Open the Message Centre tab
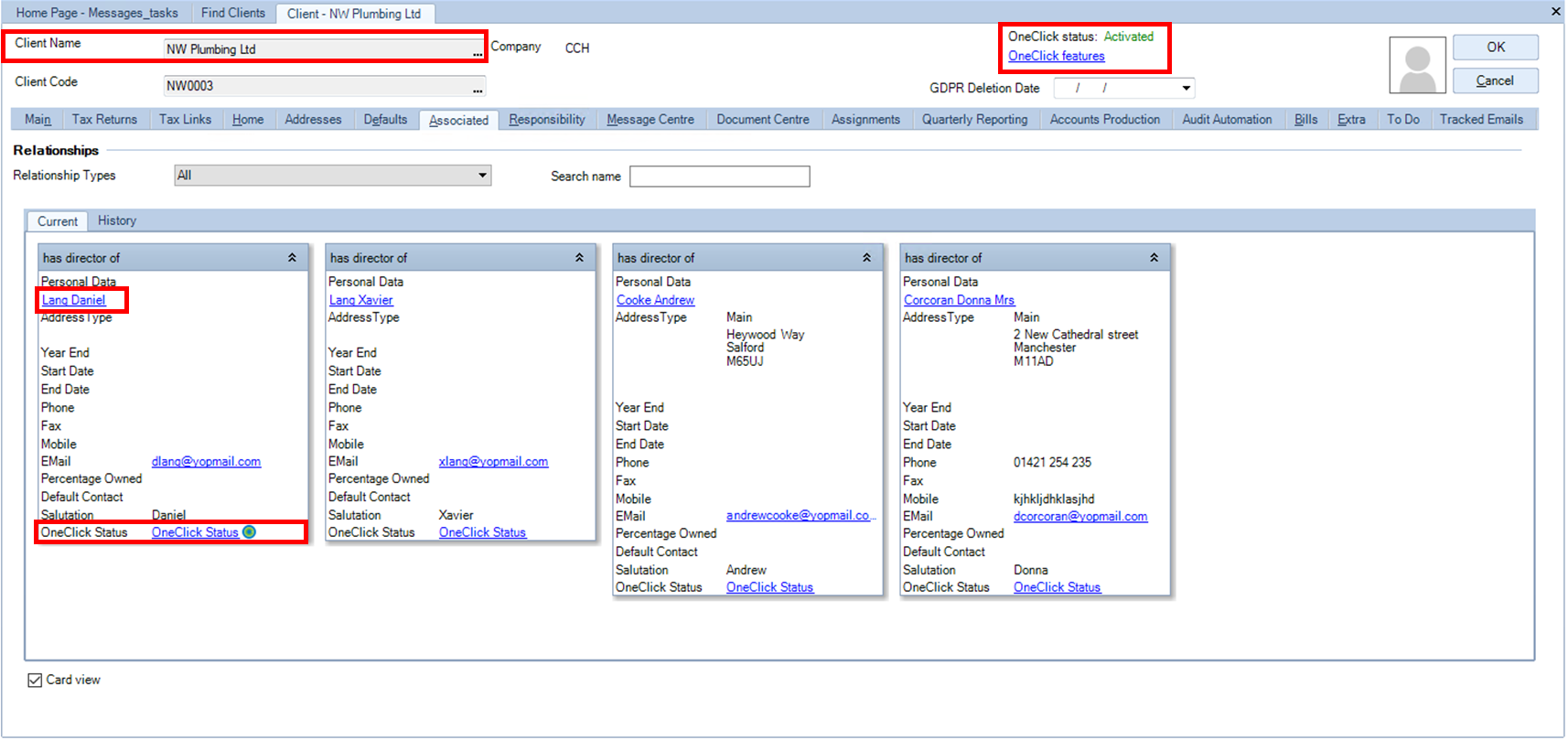This screenshot has height=740, width=1568. point(650,120)
